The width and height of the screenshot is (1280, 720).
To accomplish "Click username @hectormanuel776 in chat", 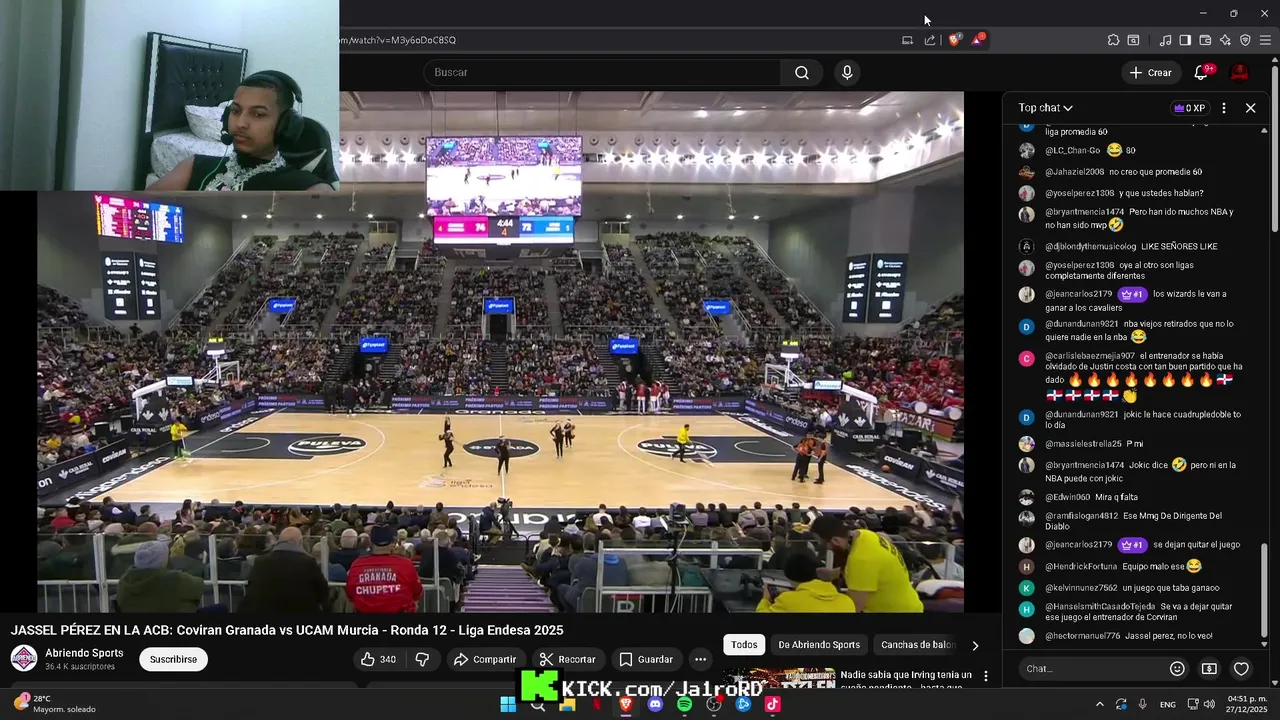I will point(1082,636).
